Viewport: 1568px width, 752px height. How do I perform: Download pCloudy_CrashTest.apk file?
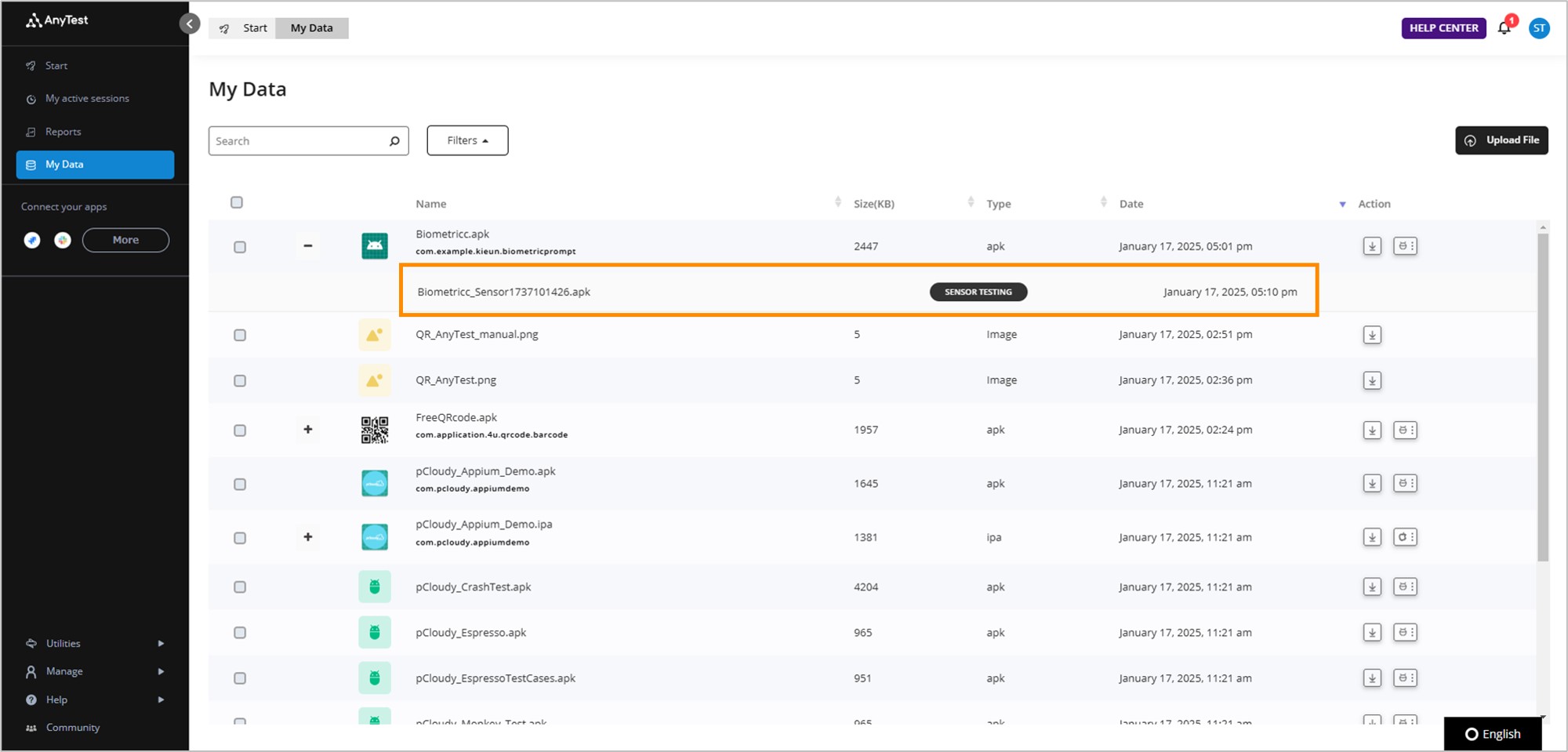click(1372, 587)
